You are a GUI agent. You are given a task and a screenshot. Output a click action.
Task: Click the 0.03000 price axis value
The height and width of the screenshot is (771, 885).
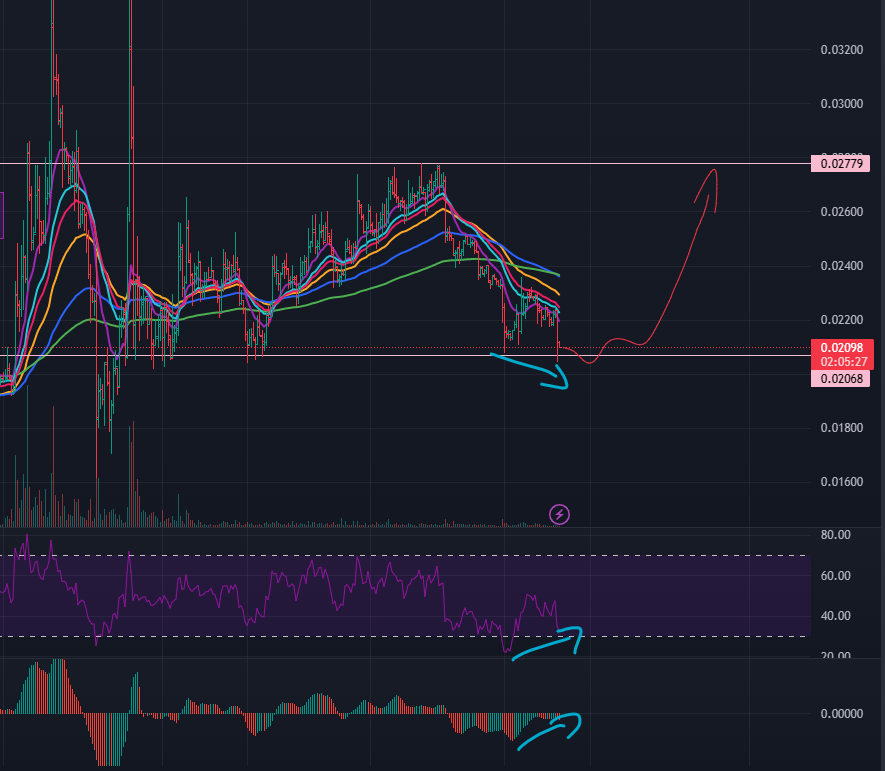[x=842, y=104]
